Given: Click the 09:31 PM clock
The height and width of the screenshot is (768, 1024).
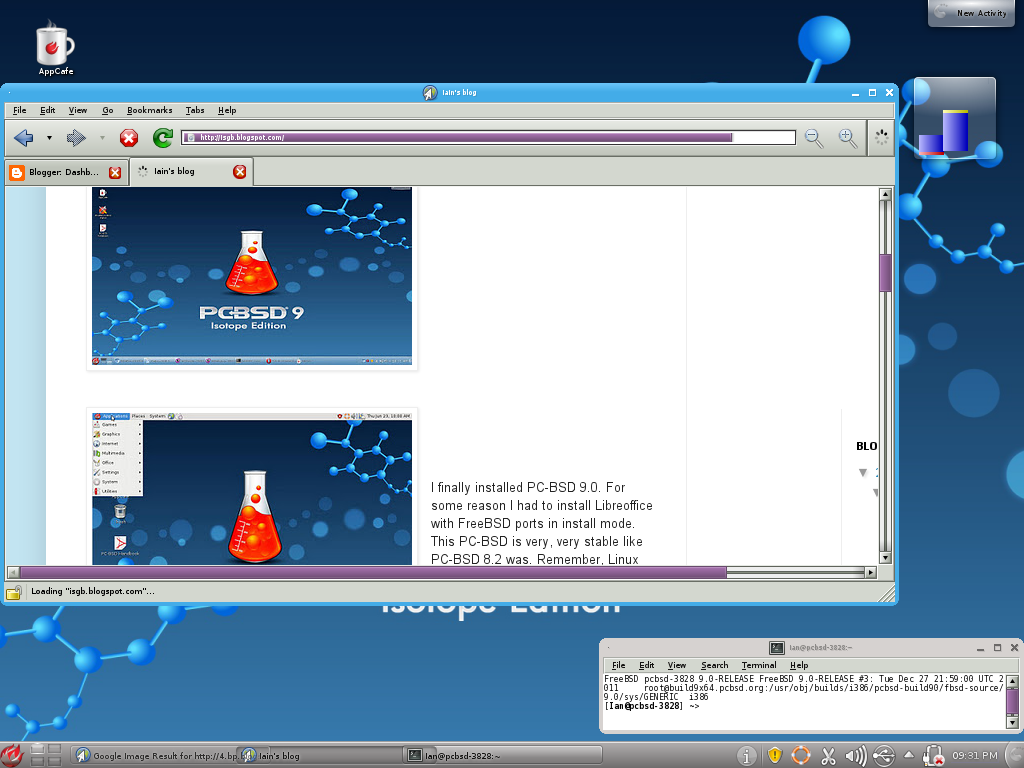Looking at the screenshot, I should tap(974, 756).
